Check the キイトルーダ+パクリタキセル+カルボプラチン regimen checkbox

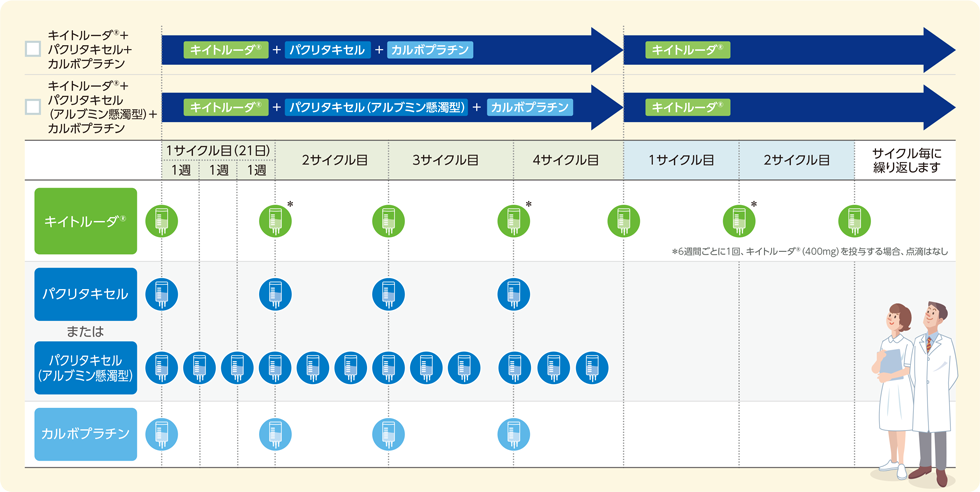pos(33,48)
